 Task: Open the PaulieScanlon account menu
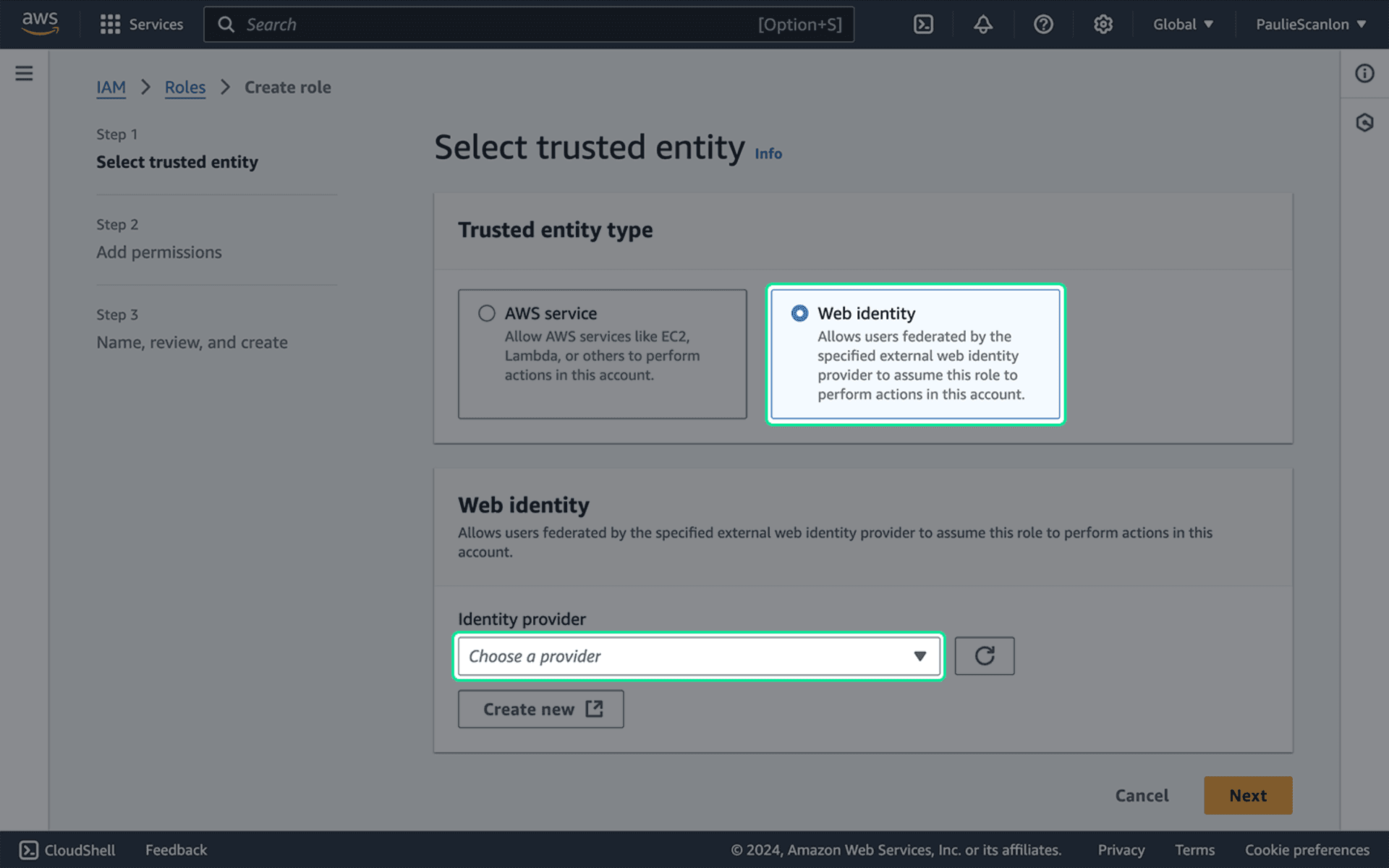1310,24
